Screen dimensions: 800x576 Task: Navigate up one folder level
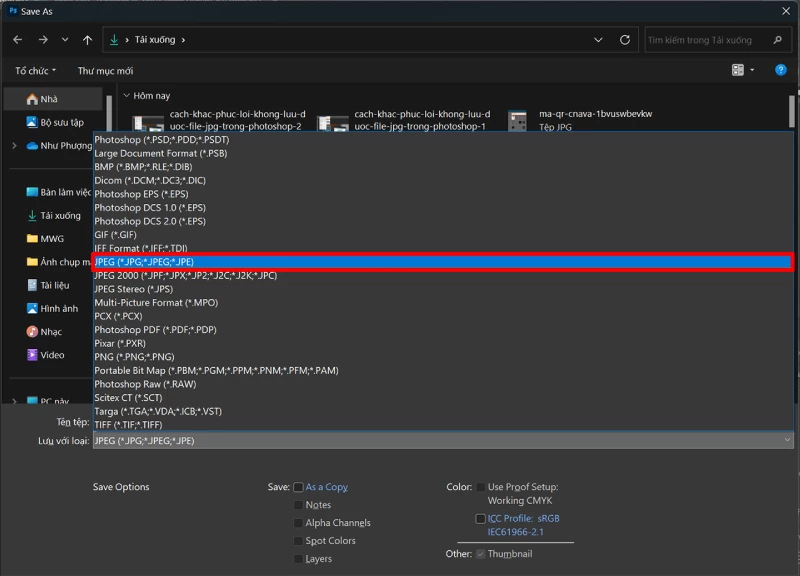87,40
